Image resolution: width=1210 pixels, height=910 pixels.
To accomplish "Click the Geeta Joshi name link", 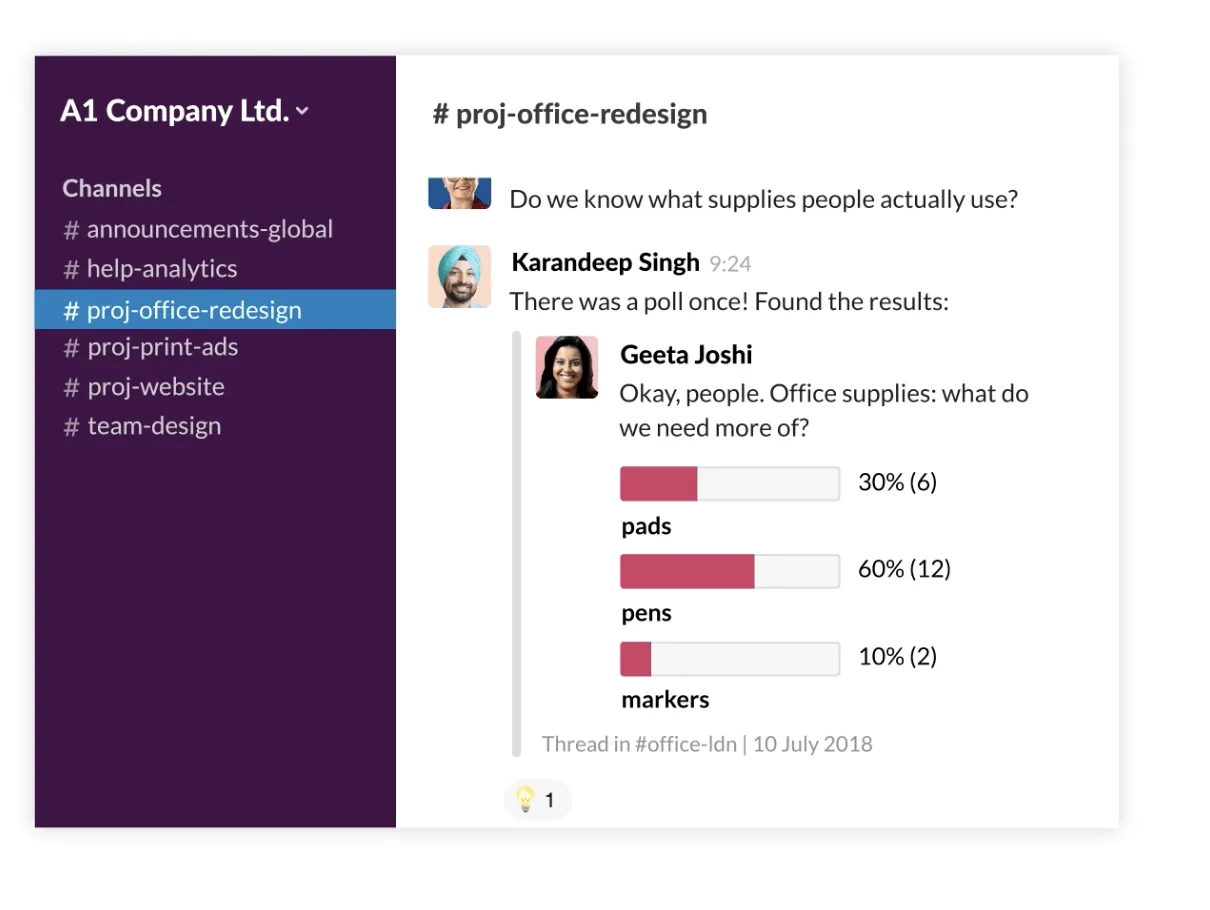I will (x=686, y=354).
